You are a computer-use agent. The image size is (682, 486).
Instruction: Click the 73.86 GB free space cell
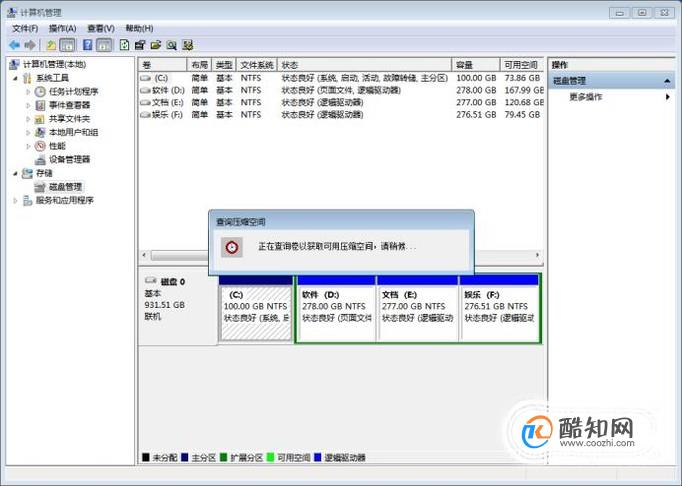(x=522, y=78)
